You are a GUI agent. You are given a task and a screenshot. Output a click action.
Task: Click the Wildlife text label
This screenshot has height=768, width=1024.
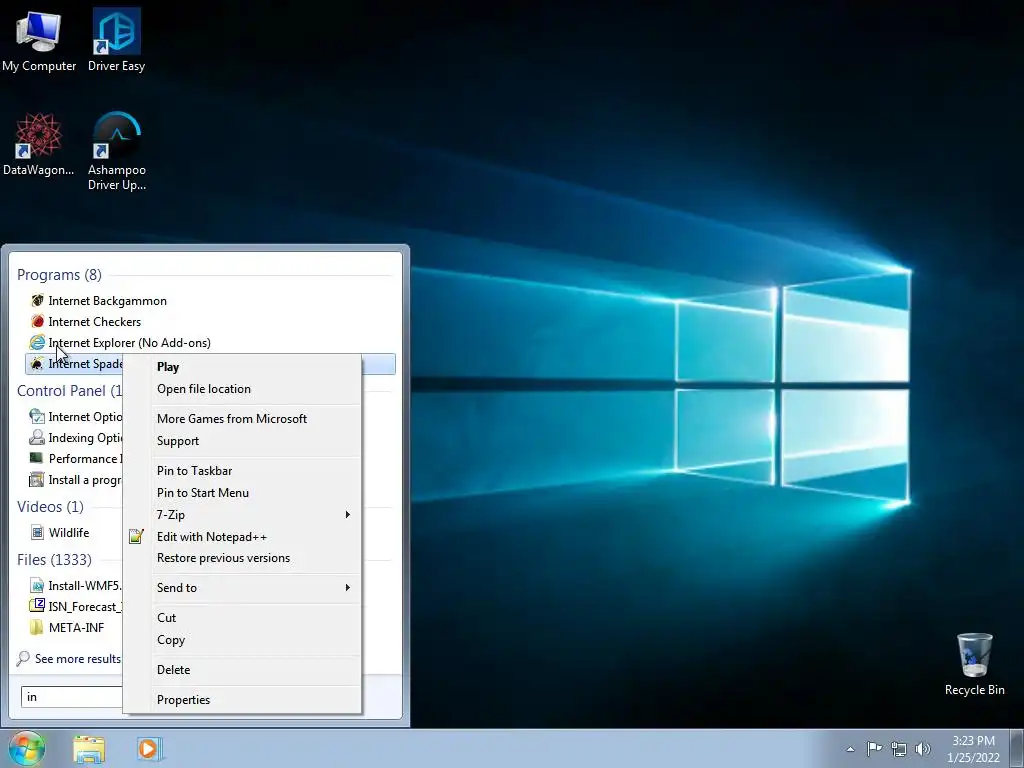click(x=69, y=533)
